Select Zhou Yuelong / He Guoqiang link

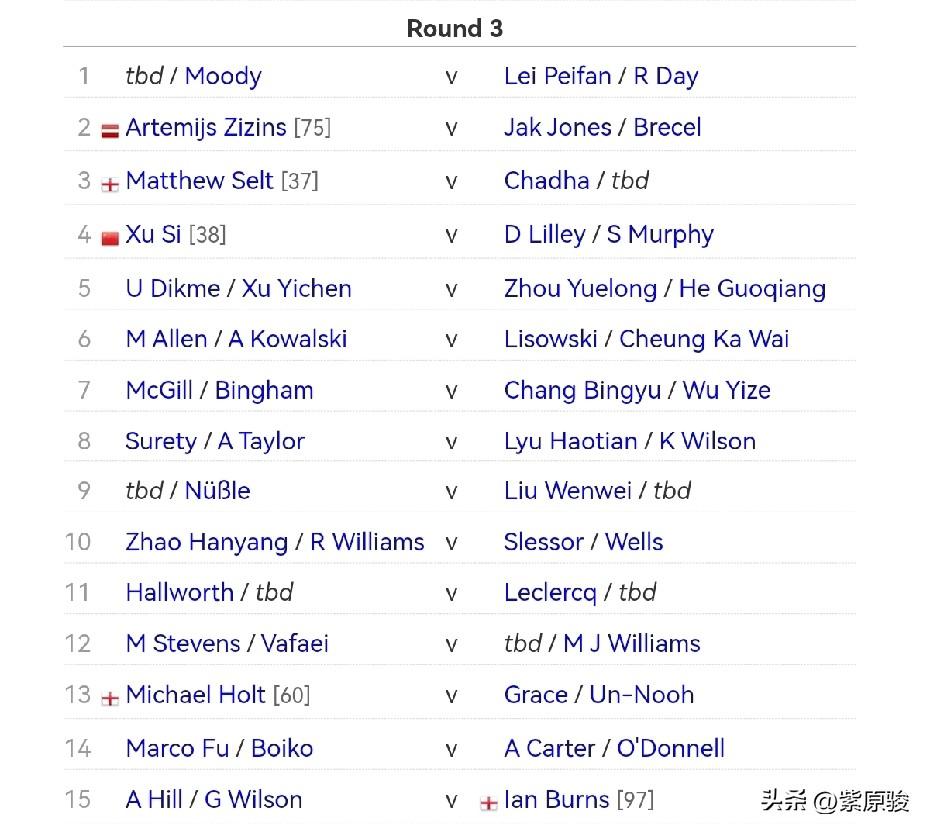point(665,289)
